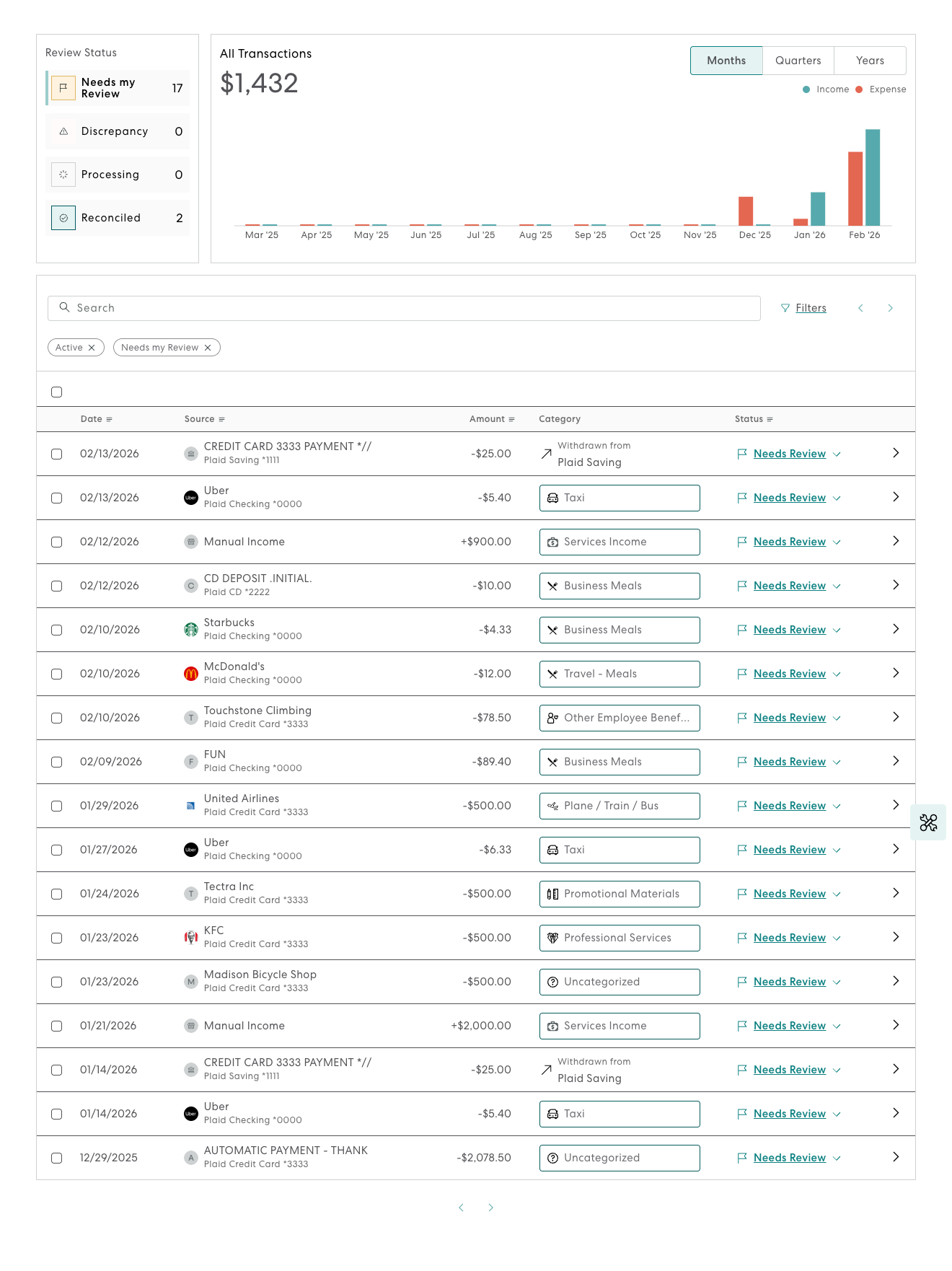Image resolution: width=952 pixels, height=1271 pixels.
Task: Open details arrow for AUTOMATIC PAYMENT row
Action: (x=896, y=1157)
